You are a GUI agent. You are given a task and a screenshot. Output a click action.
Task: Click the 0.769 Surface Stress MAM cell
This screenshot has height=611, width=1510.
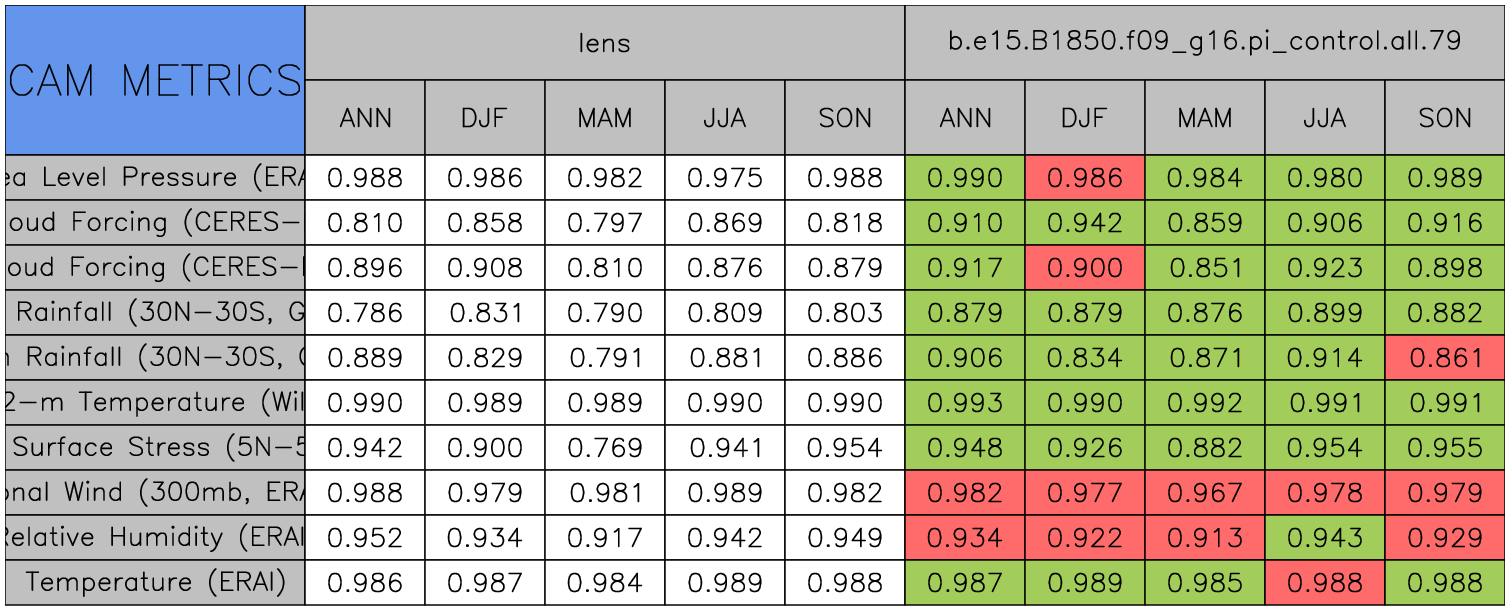point(604,448)
